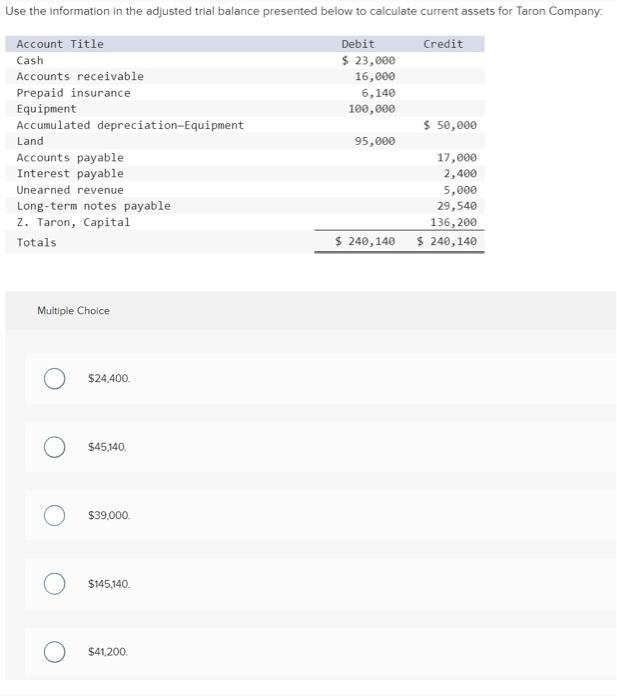Click the Accounts receivable row label
The width and height of the screenshot is (617, 700).
point(80,76)
